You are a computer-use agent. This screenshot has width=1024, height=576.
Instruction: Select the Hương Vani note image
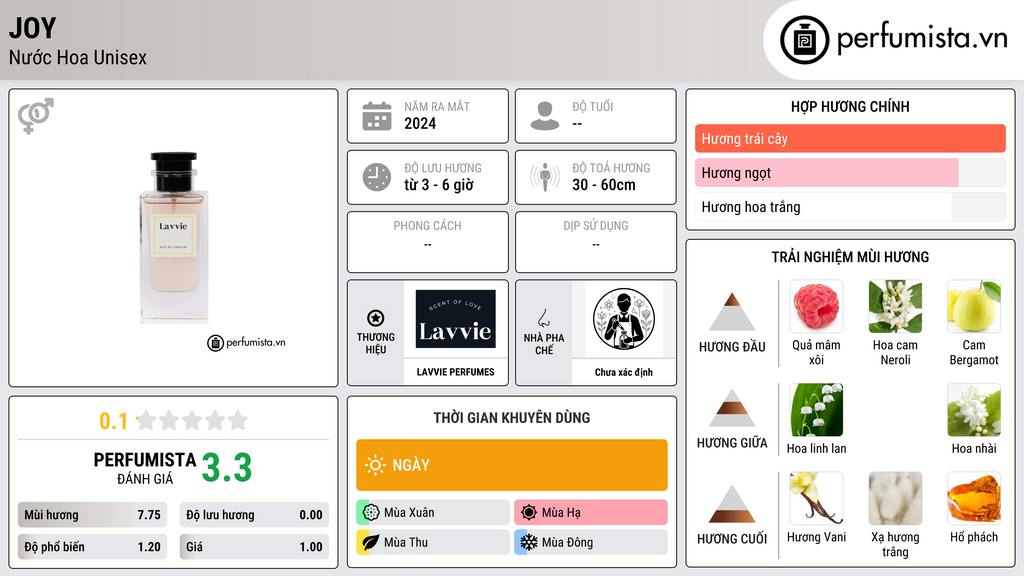[816, 498]
